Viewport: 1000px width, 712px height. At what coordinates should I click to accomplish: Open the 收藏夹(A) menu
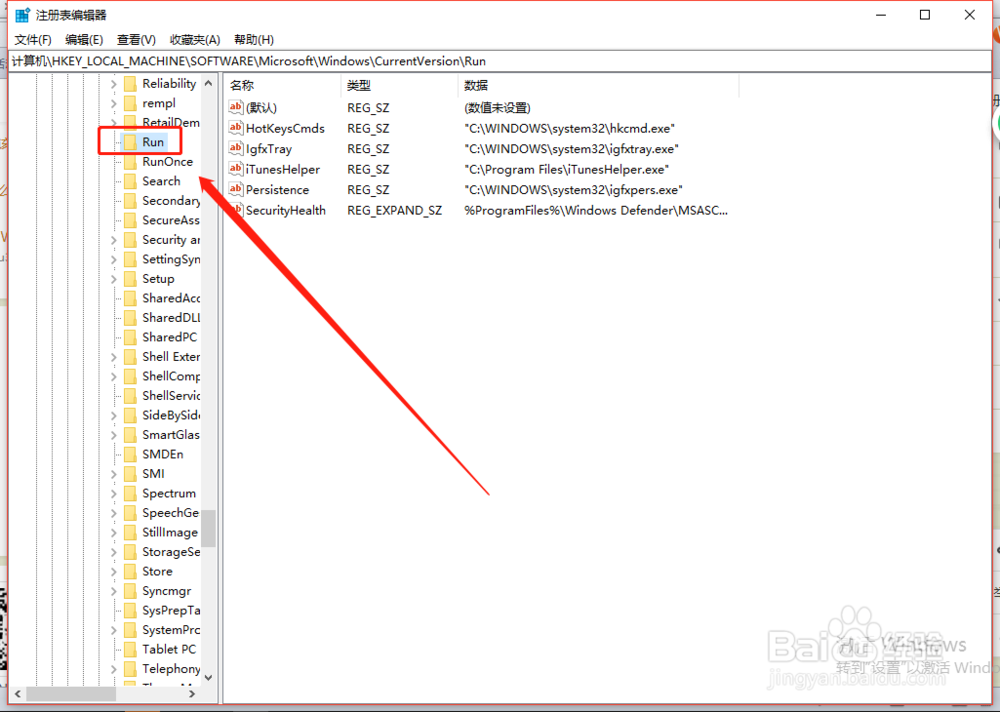click(195, 40)
